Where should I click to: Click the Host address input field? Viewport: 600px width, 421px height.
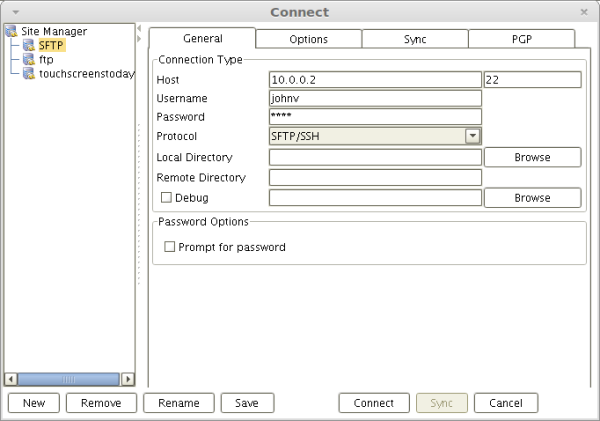(x=375, y=80)
